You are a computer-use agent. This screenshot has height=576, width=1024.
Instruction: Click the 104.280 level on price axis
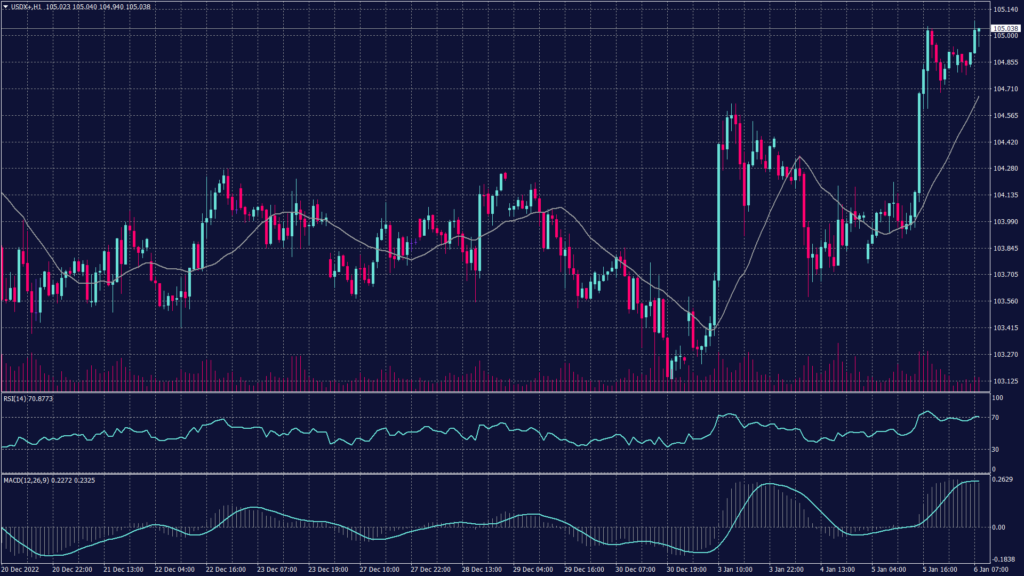(x=1005, y=168)
